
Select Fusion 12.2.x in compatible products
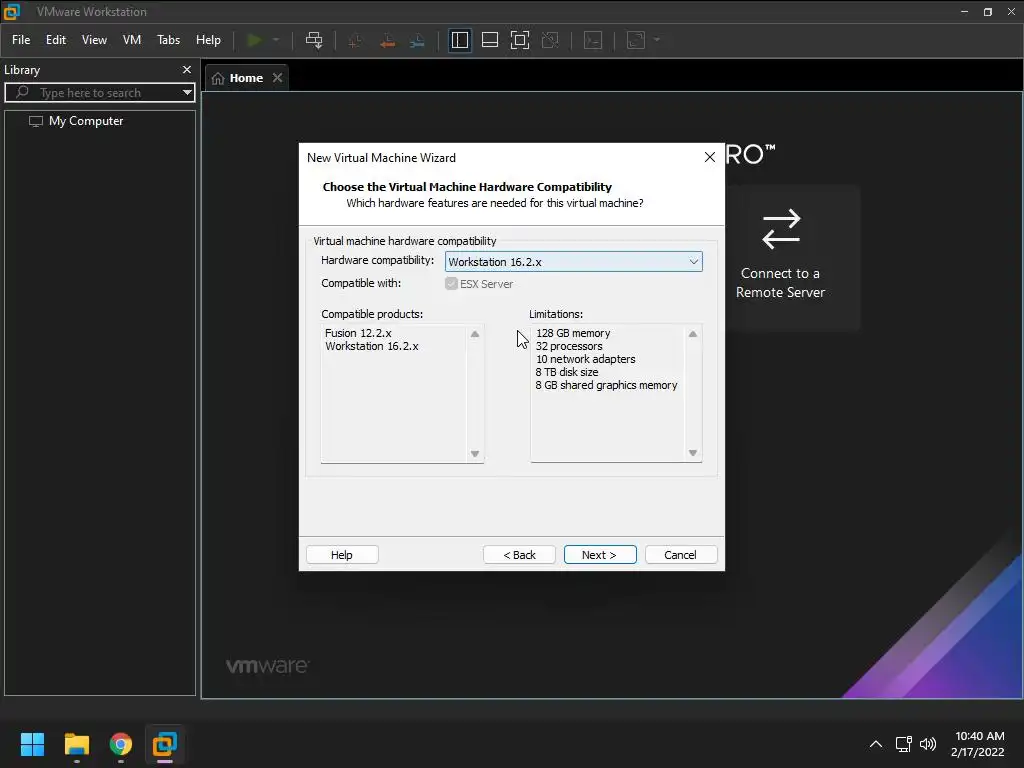358,333
